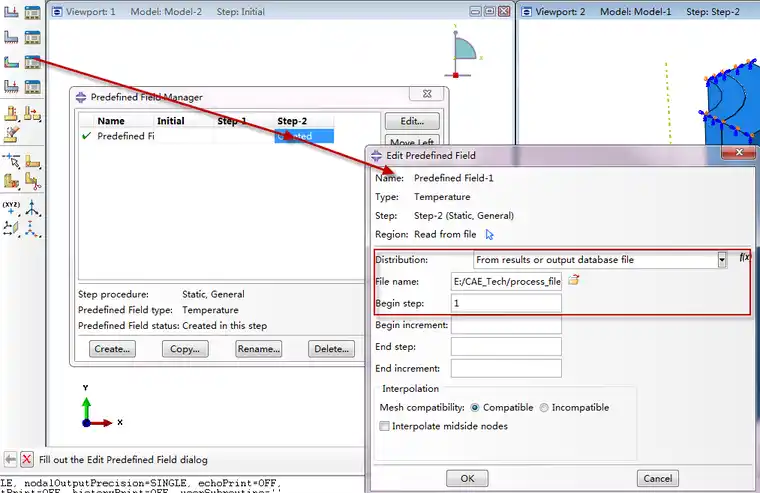Select the Compatible mesh radio button
Viewport: 760px width, 493px height.
475,408
